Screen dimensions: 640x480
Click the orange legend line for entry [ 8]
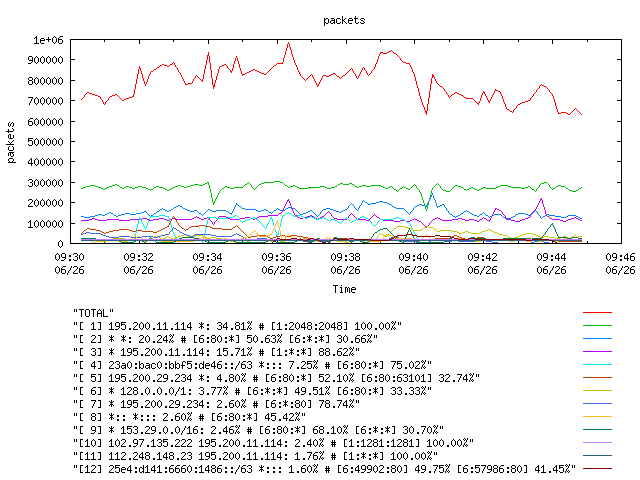click(598, 417)
